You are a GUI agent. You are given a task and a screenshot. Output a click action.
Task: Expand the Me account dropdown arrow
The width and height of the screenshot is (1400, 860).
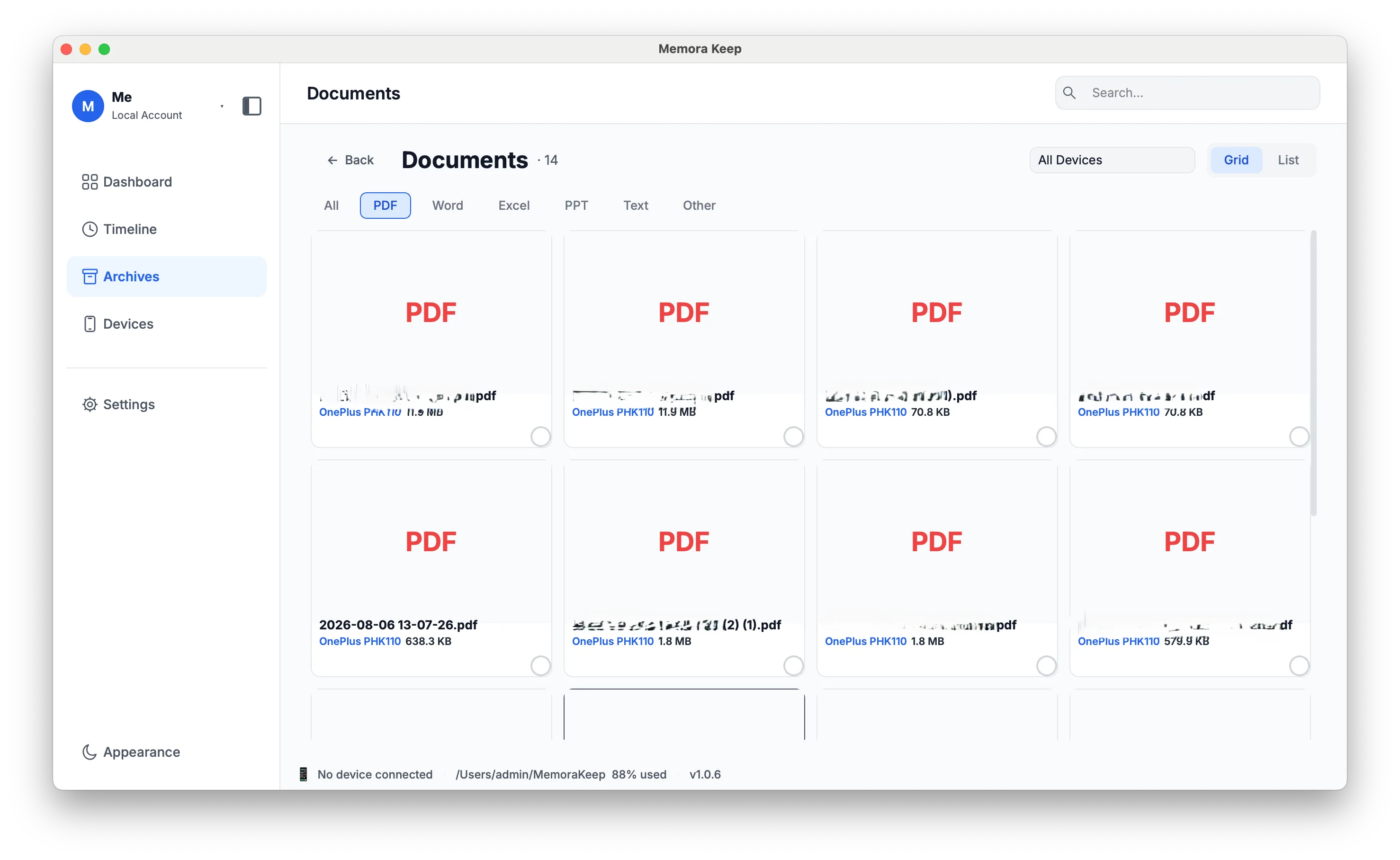click(222, 107)
